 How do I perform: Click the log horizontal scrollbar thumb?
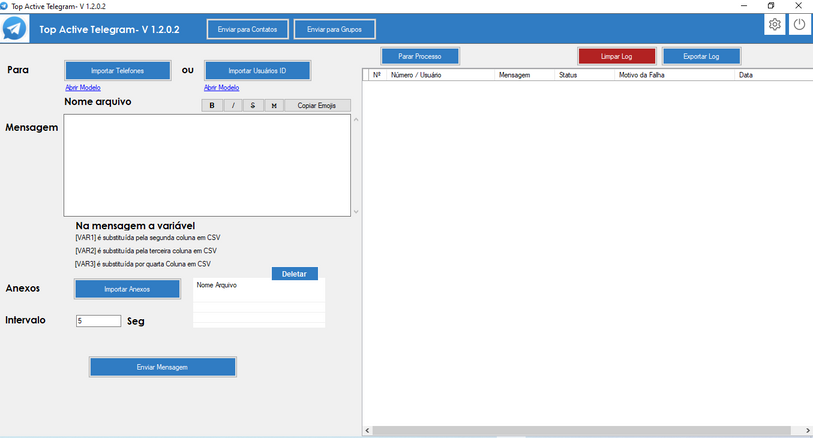point(581,430)
